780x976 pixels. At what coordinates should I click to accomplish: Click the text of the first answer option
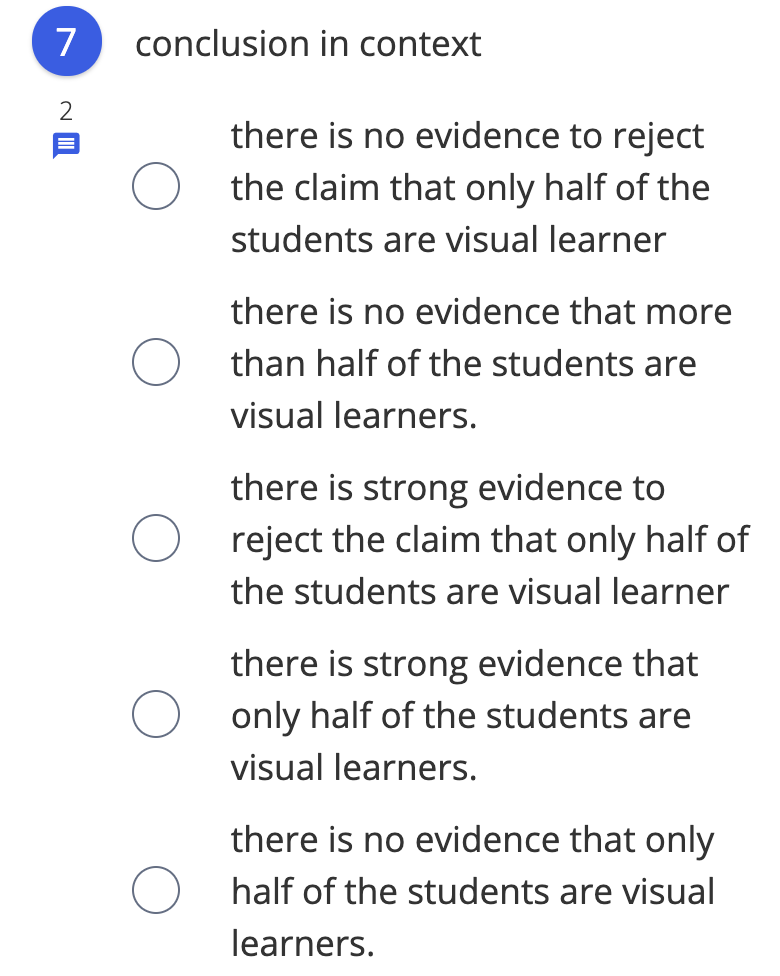point(470,187)
